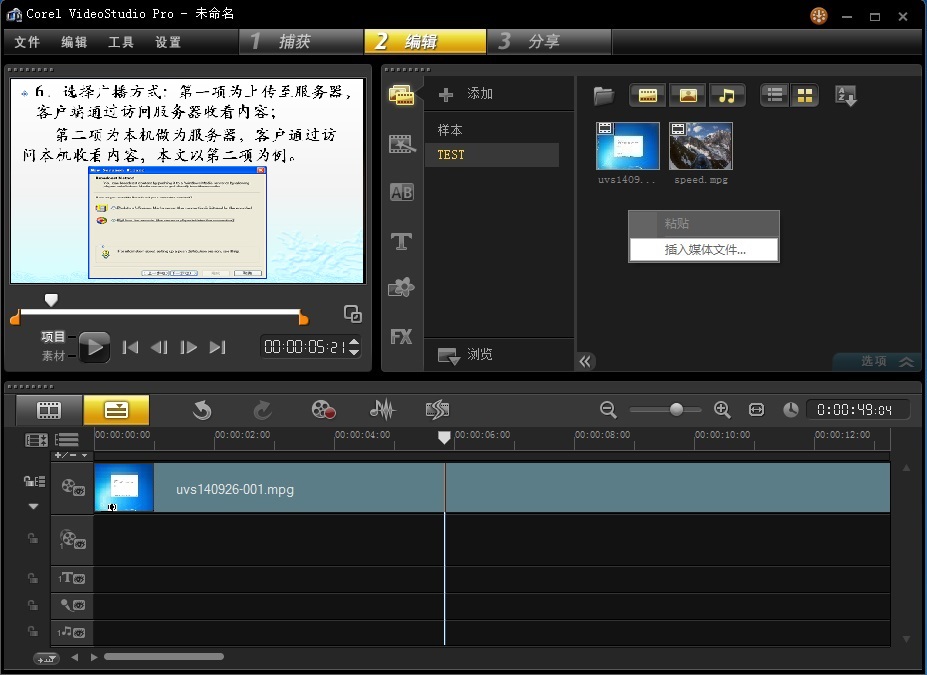
Task: Open the FX filter library
Action: pos(402,337)
